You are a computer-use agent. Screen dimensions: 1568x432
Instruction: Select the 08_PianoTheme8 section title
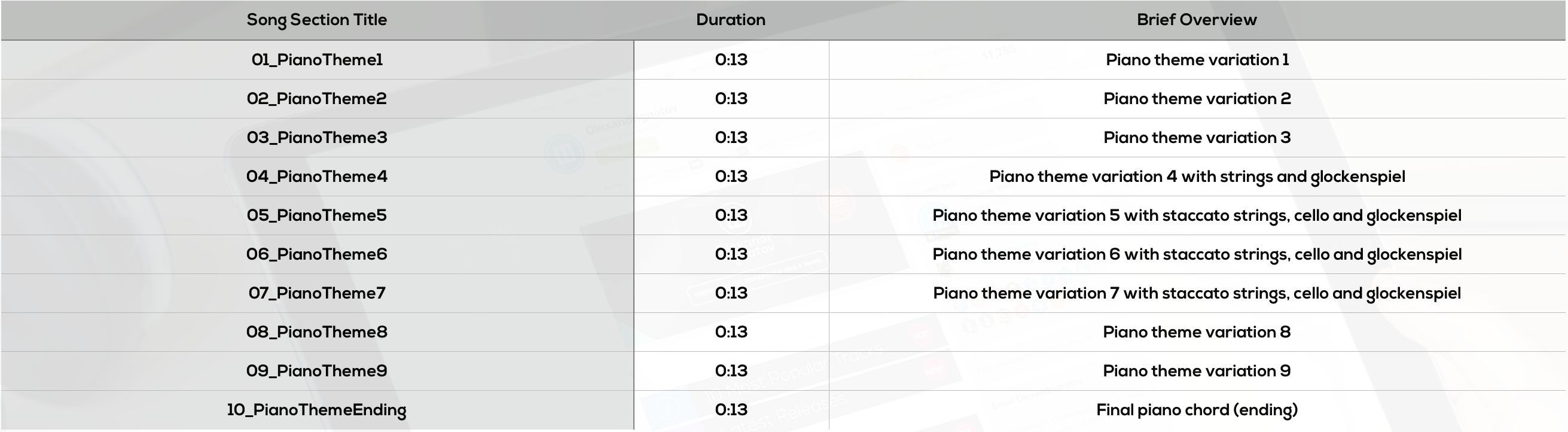(x=316, y=332)
